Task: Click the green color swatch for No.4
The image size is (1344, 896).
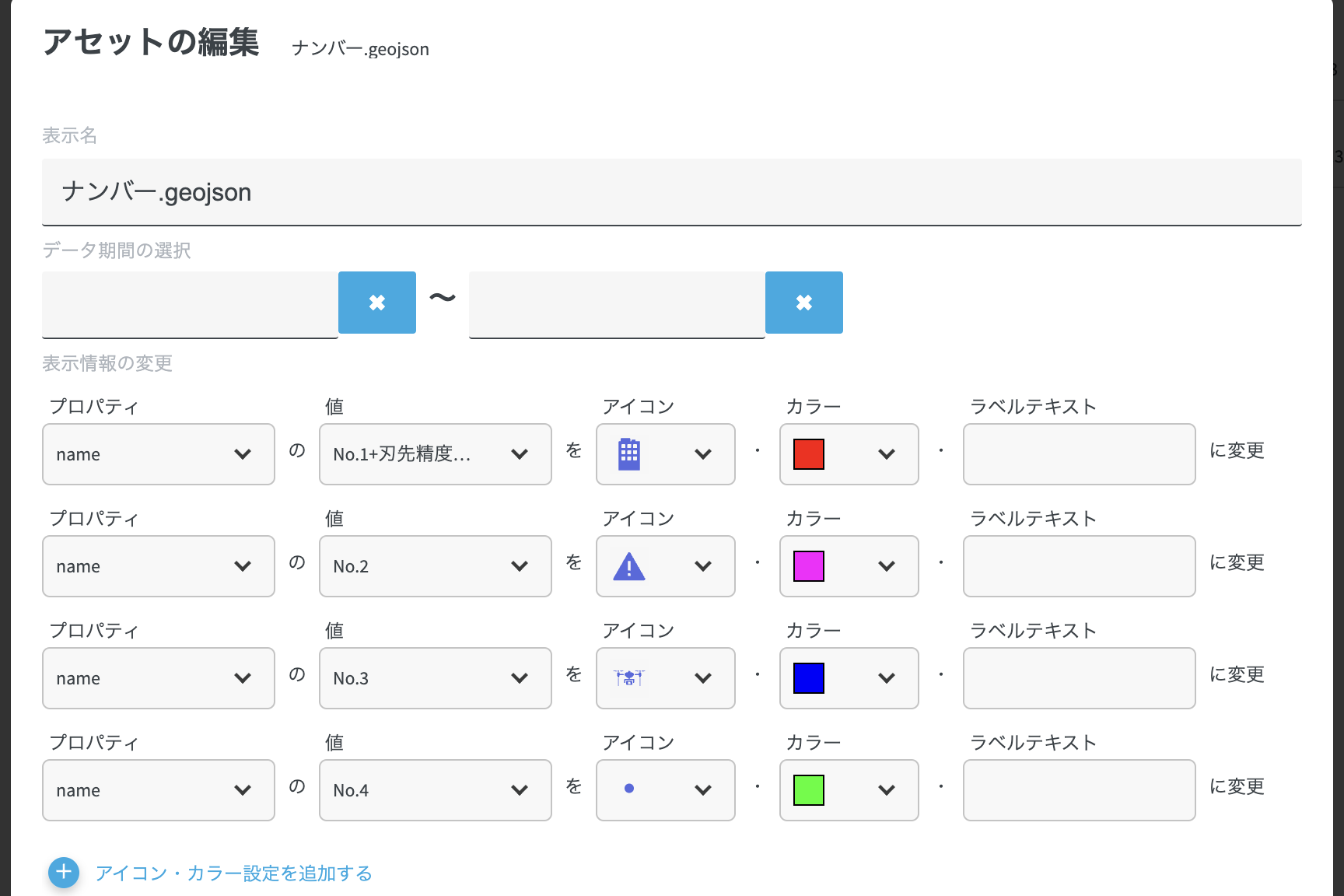Action: pos(809,790)
